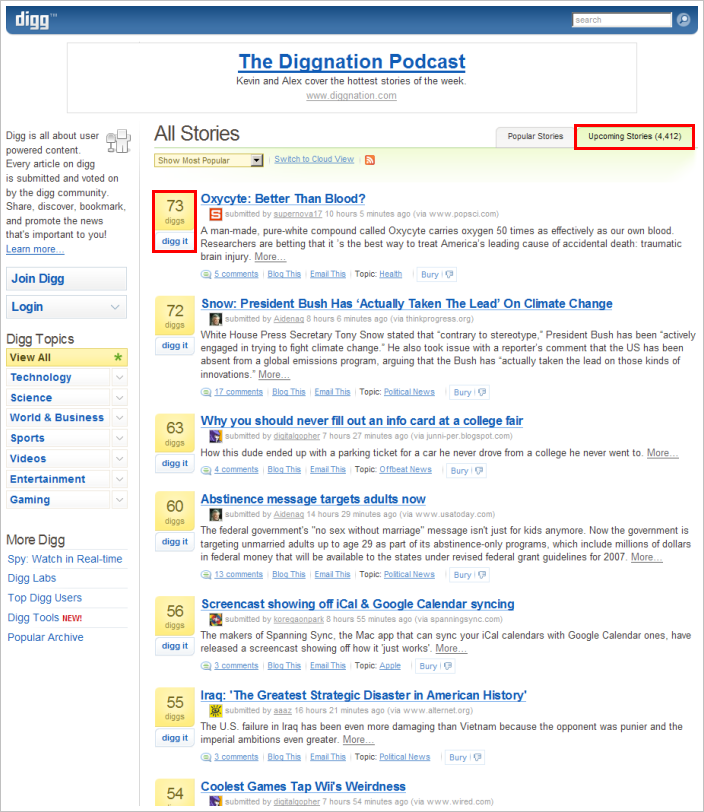Click Blog This on Oxycyte story
Image resolution: width=704 pixels, height=812 pixels.
(x=284, y=274)
